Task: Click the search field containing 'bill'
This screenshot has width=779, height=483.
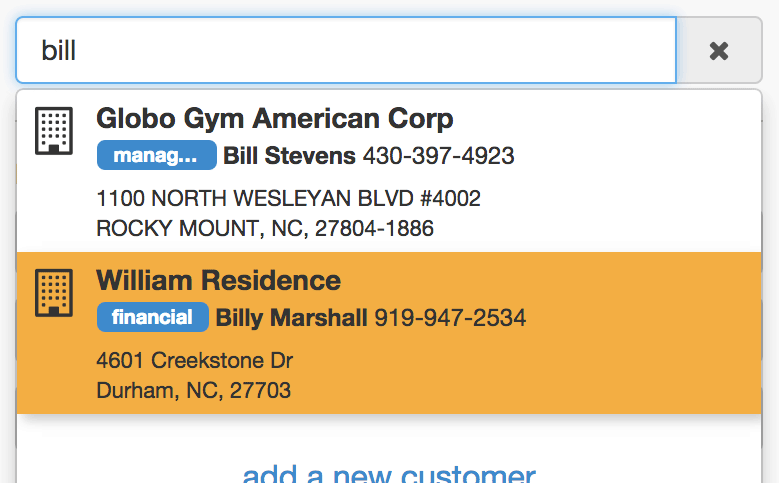Action: [x=346, y=50]
